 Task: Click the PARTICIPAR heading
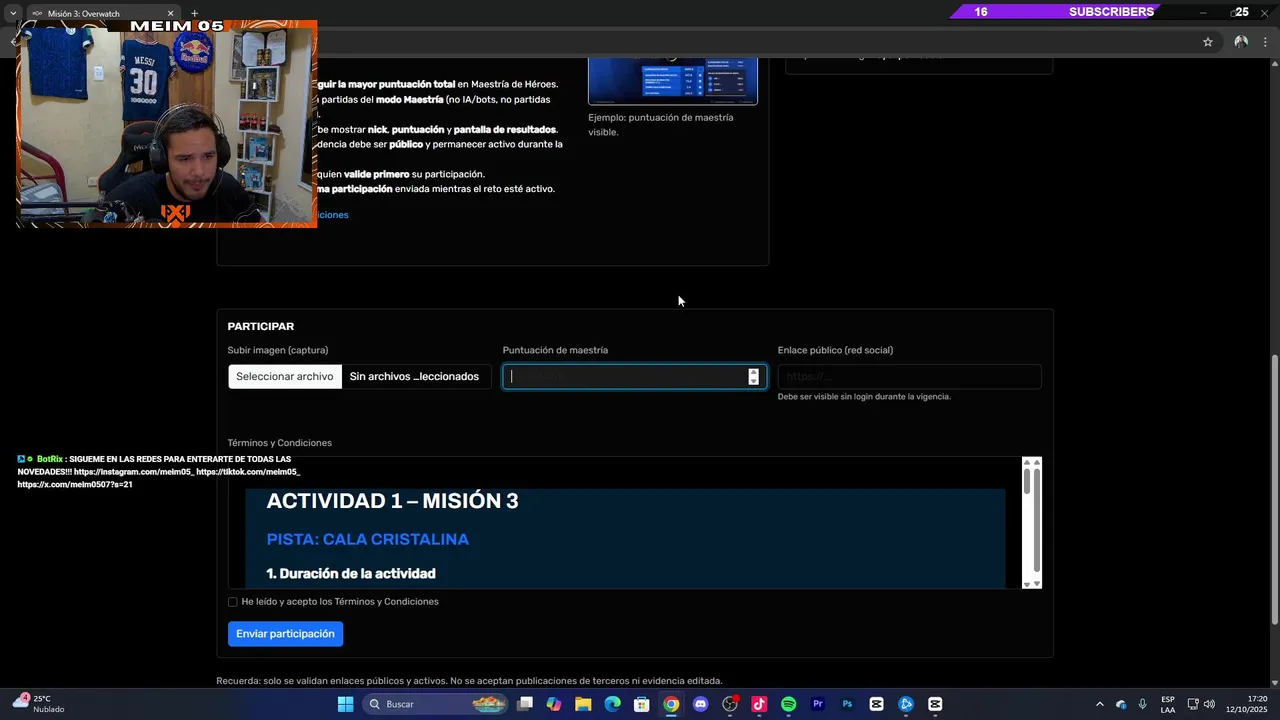[261, 326]
